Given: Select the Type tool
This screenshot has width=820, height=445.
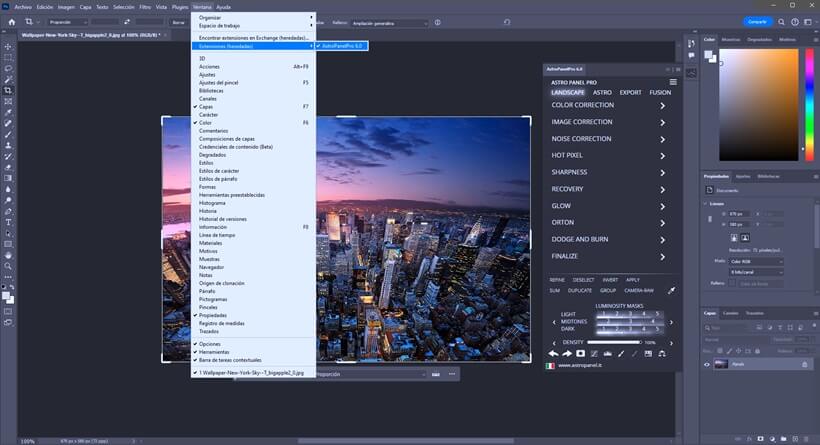Looking at the screenshot, I should [8, 222].
